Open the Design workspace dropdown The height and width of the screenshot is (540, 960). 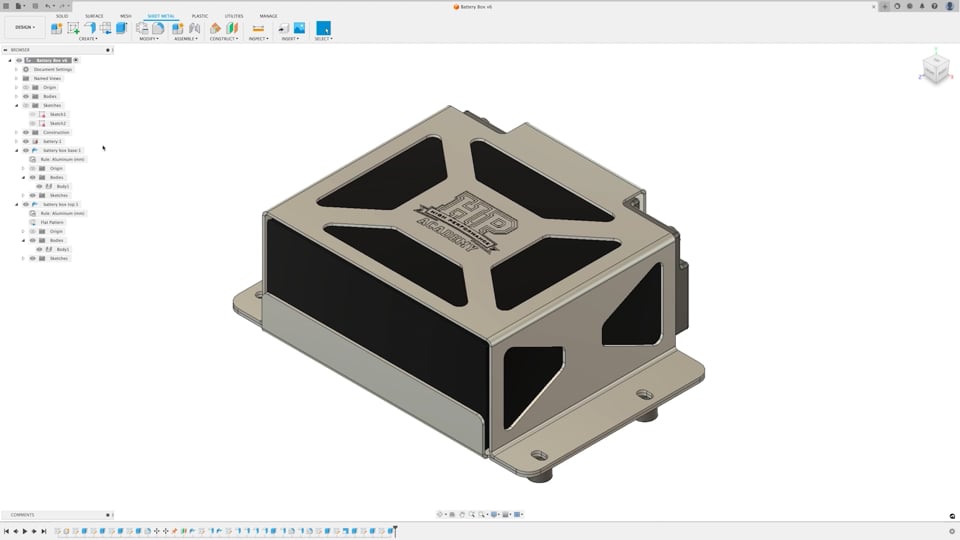[x=24, y=28]
